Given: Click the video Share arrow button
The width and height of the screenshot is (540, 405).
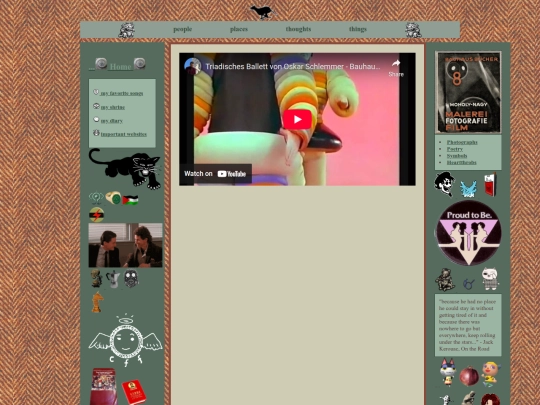Looking at the screenshot, I should coord(396,68).
